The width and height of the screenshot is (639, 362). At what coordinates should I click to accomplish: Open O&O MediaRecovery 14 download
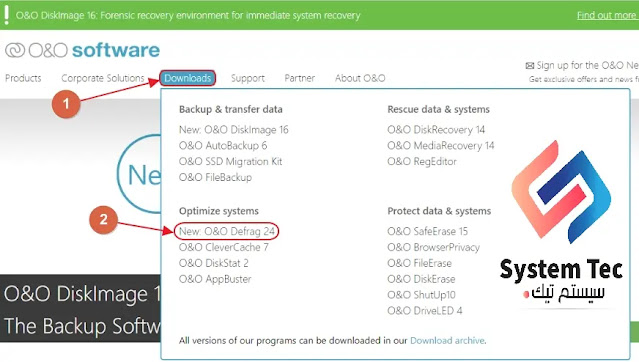tap(441, 146)
